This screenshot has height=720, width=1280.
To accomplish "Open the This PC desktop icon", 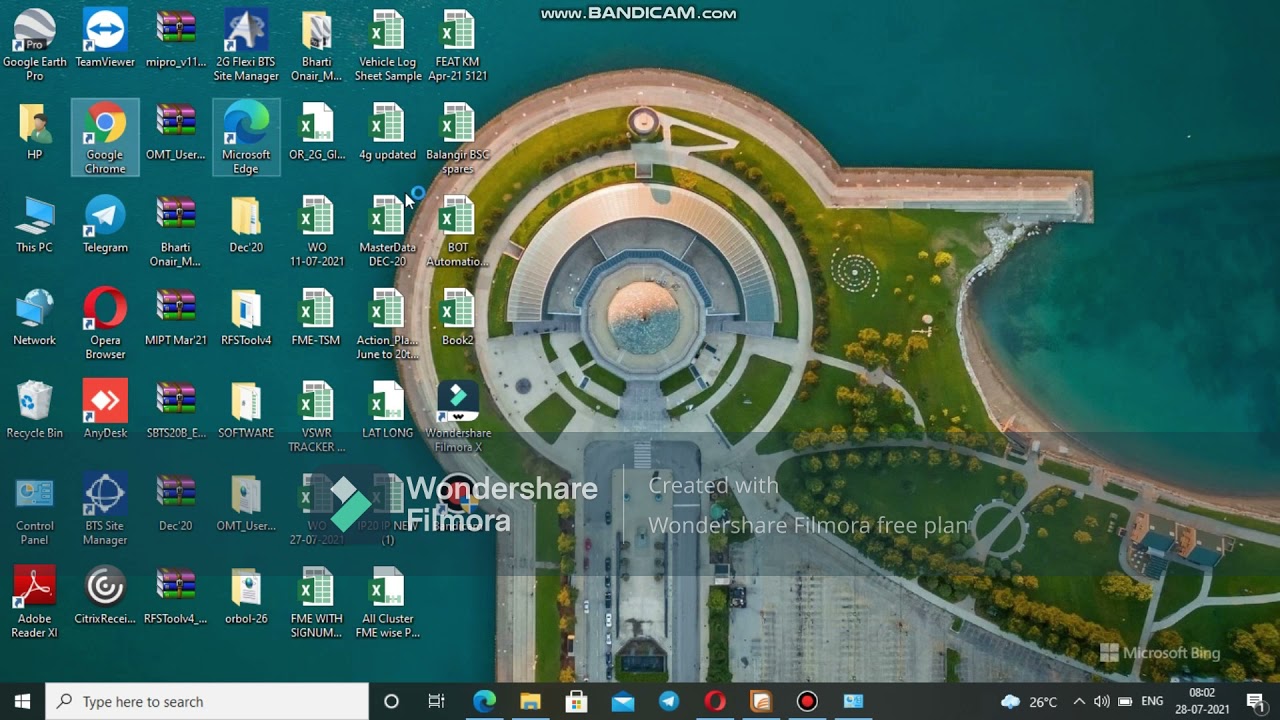I will [x=35, y=224].
